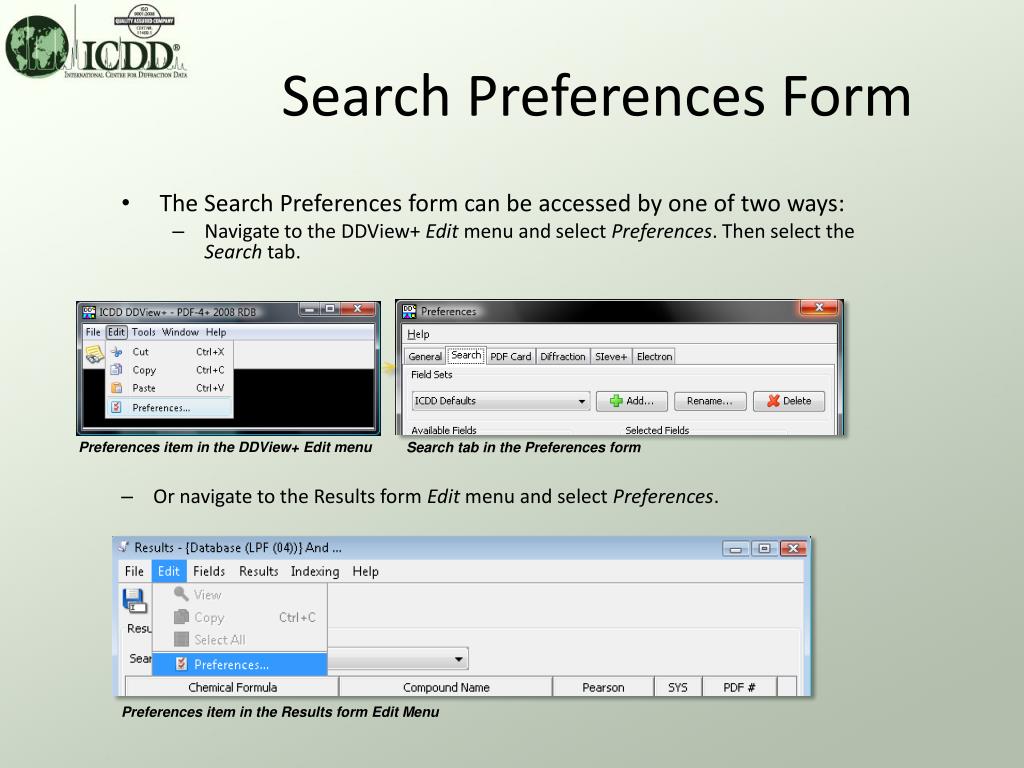
Task: Click the Paste clipboard icon in DDView+ menu
Action: 117,388
